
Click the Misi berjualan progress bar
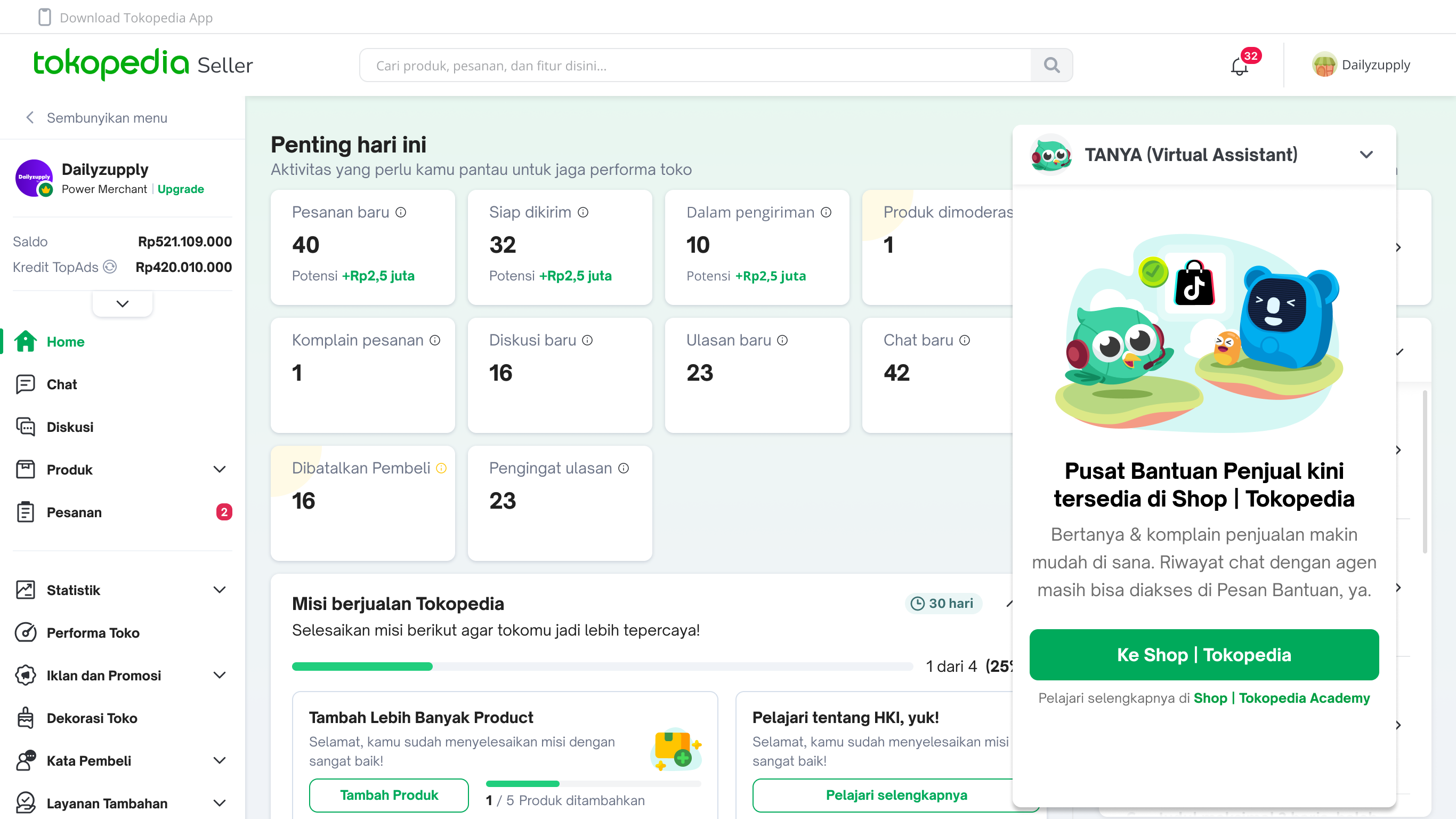[x=602, y=667]
